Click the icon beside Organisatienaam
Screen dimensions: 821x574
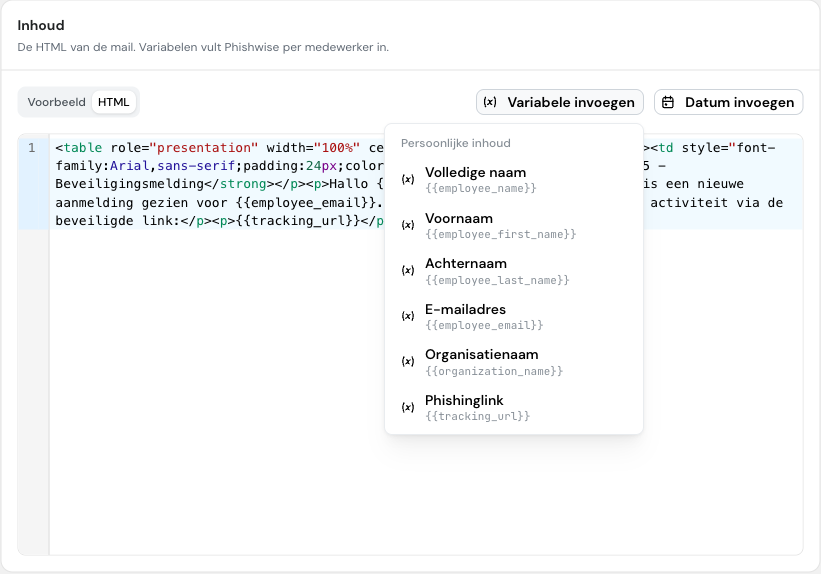coord(408,362)
